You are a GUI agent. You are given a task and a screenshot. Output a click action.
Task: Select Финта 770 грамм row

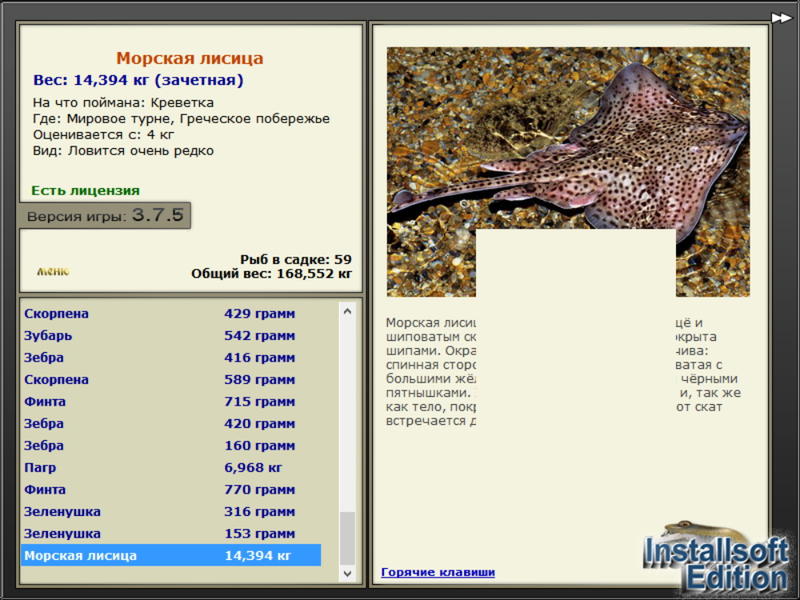[x=171, y=489]
